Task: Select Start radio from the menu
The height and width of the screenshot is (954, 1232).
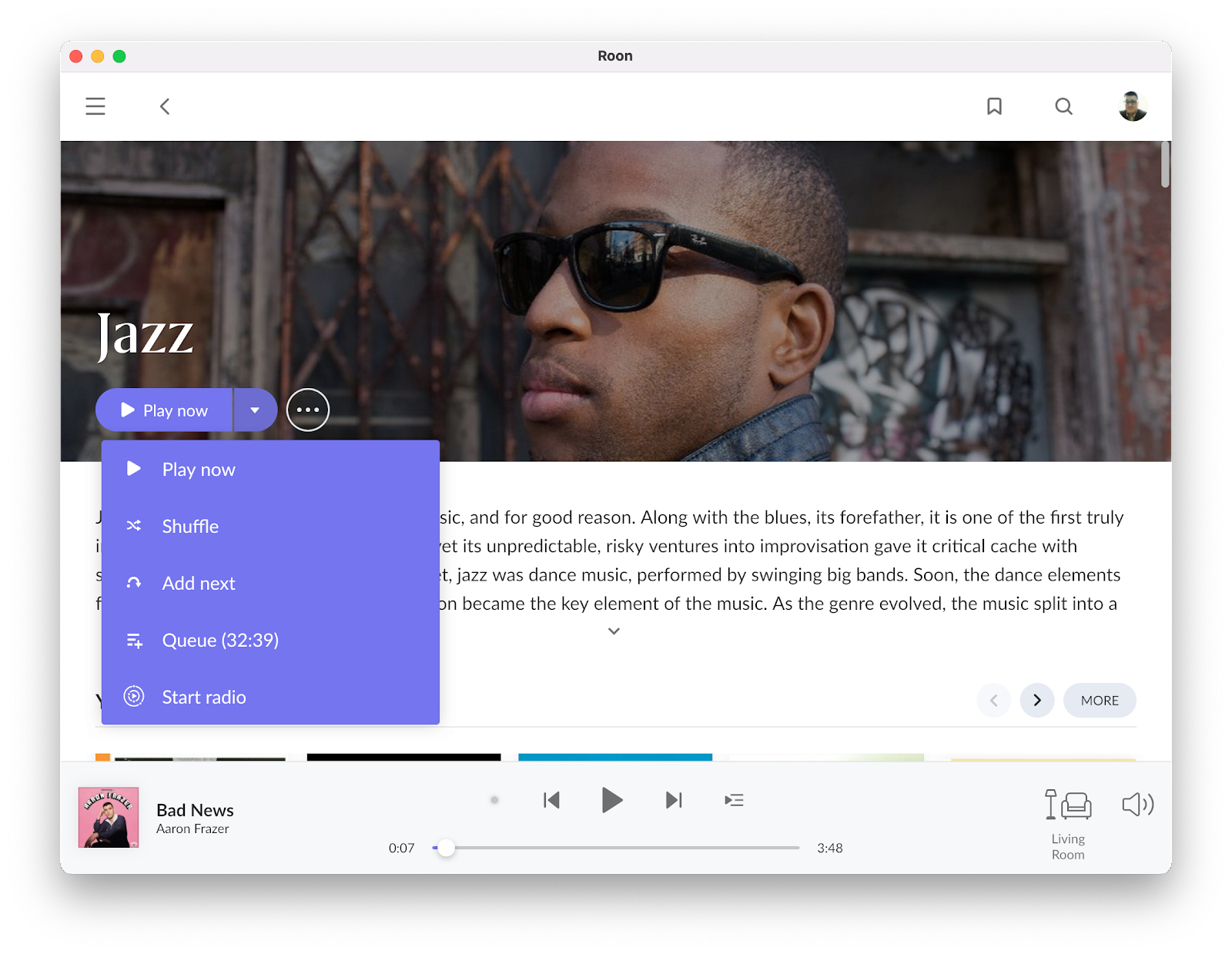Action: coord(270,697)
